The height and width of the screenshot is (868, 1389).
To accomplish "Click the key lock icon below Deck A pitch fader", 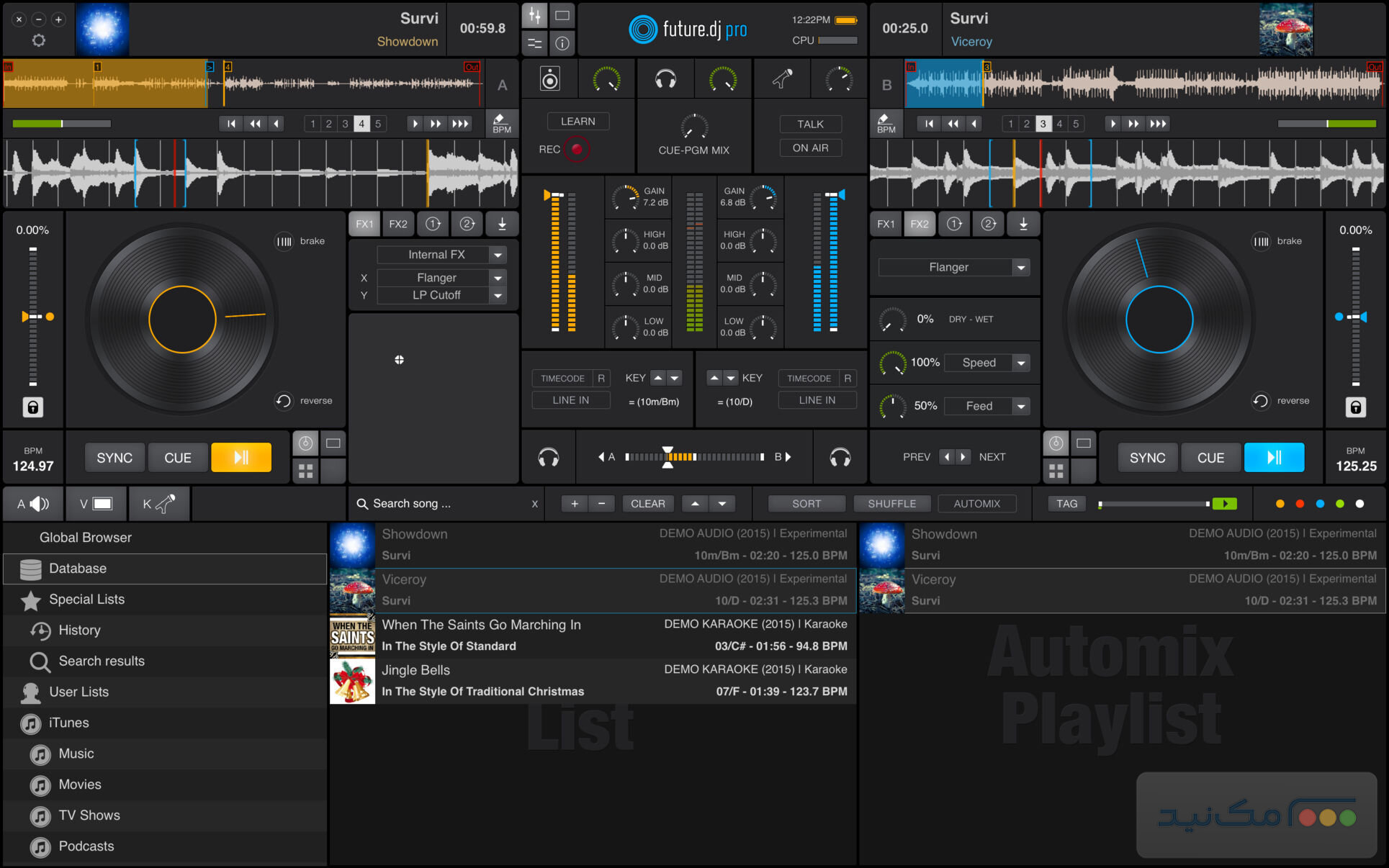I will [x=32, y=407].
